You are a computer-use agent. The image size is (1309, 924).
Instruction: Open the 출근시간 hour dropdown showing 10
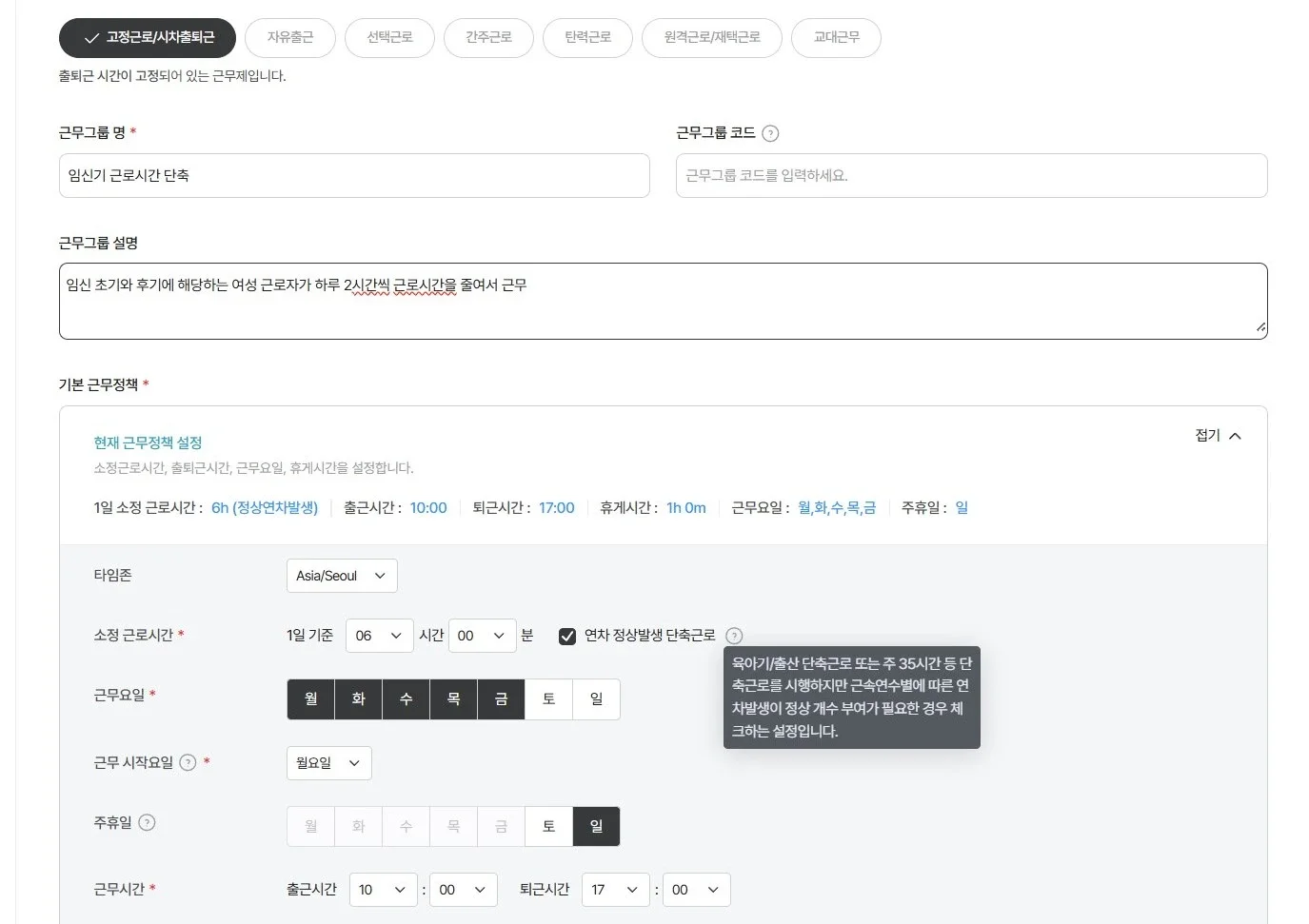(383, 890)
